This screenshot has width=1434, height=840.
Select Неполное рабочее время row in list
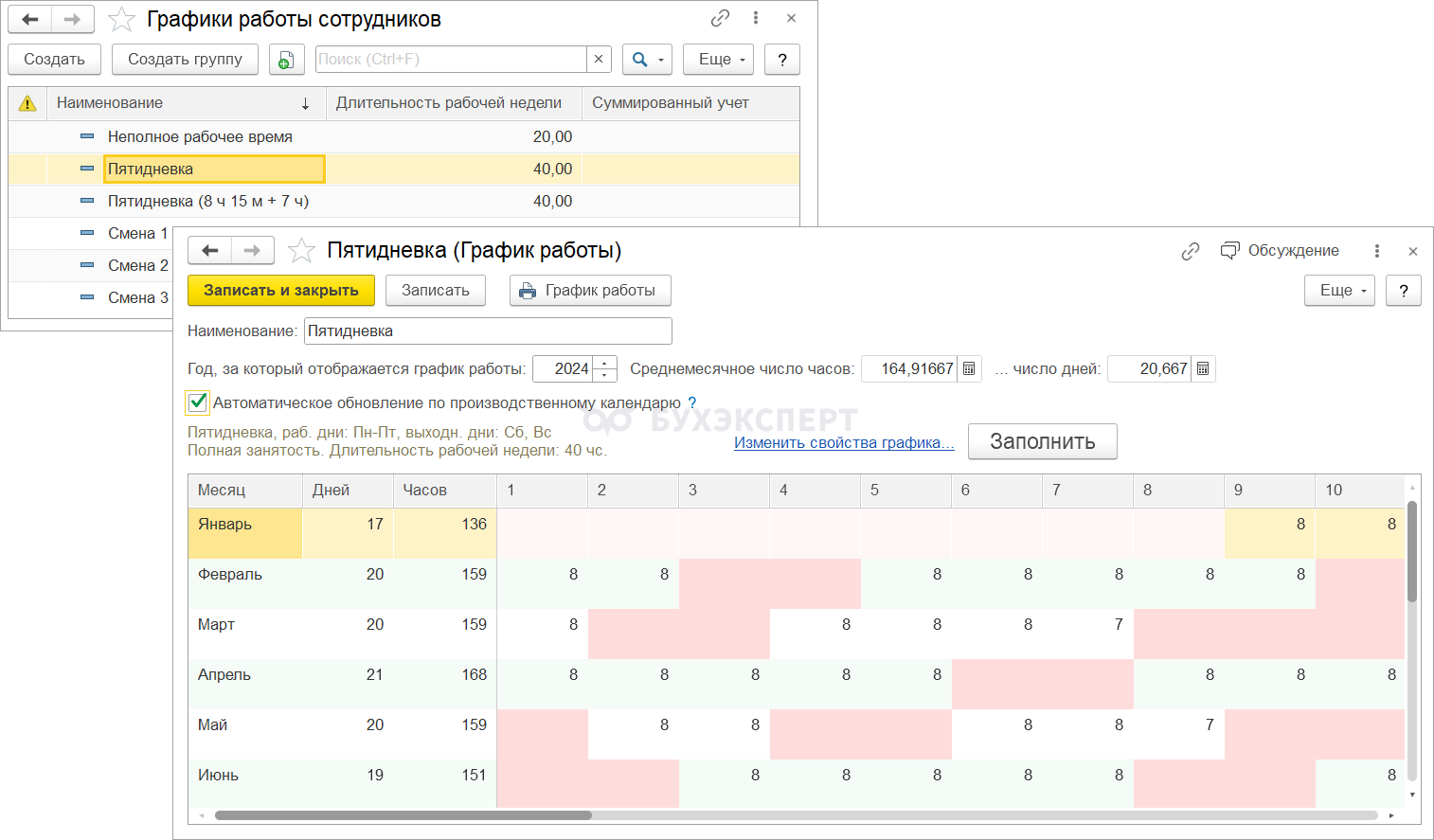coord(200,137)
